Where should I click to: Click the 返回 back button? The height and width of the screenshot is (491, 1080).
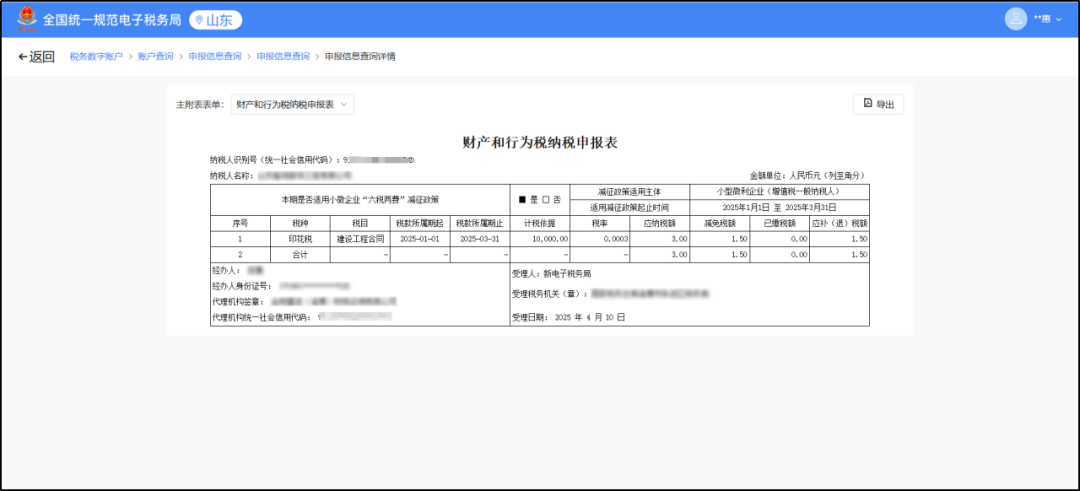(36, 56)
